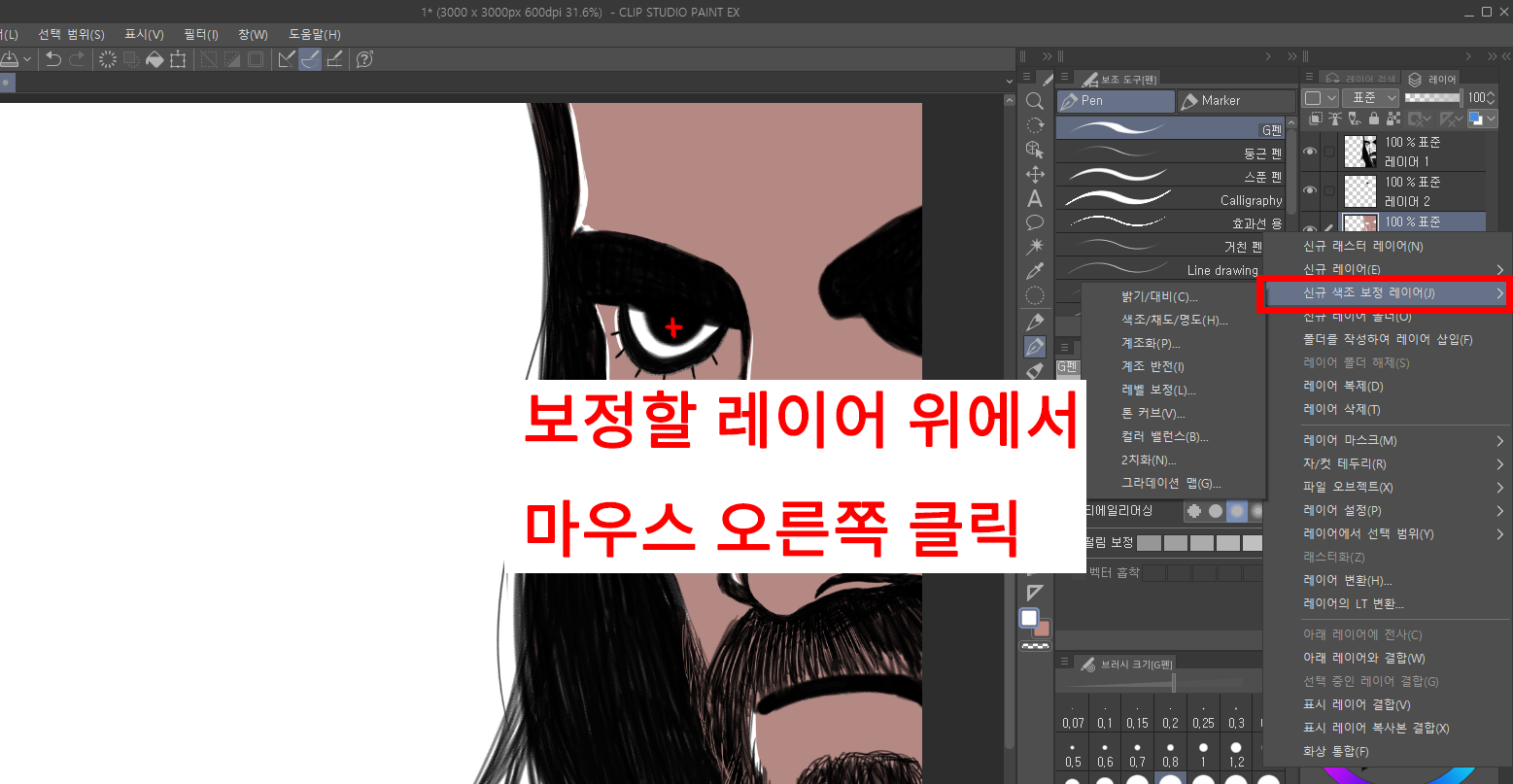Click the Transform scale/rotate command icon
1513x784 pixels.
(178, 60)
